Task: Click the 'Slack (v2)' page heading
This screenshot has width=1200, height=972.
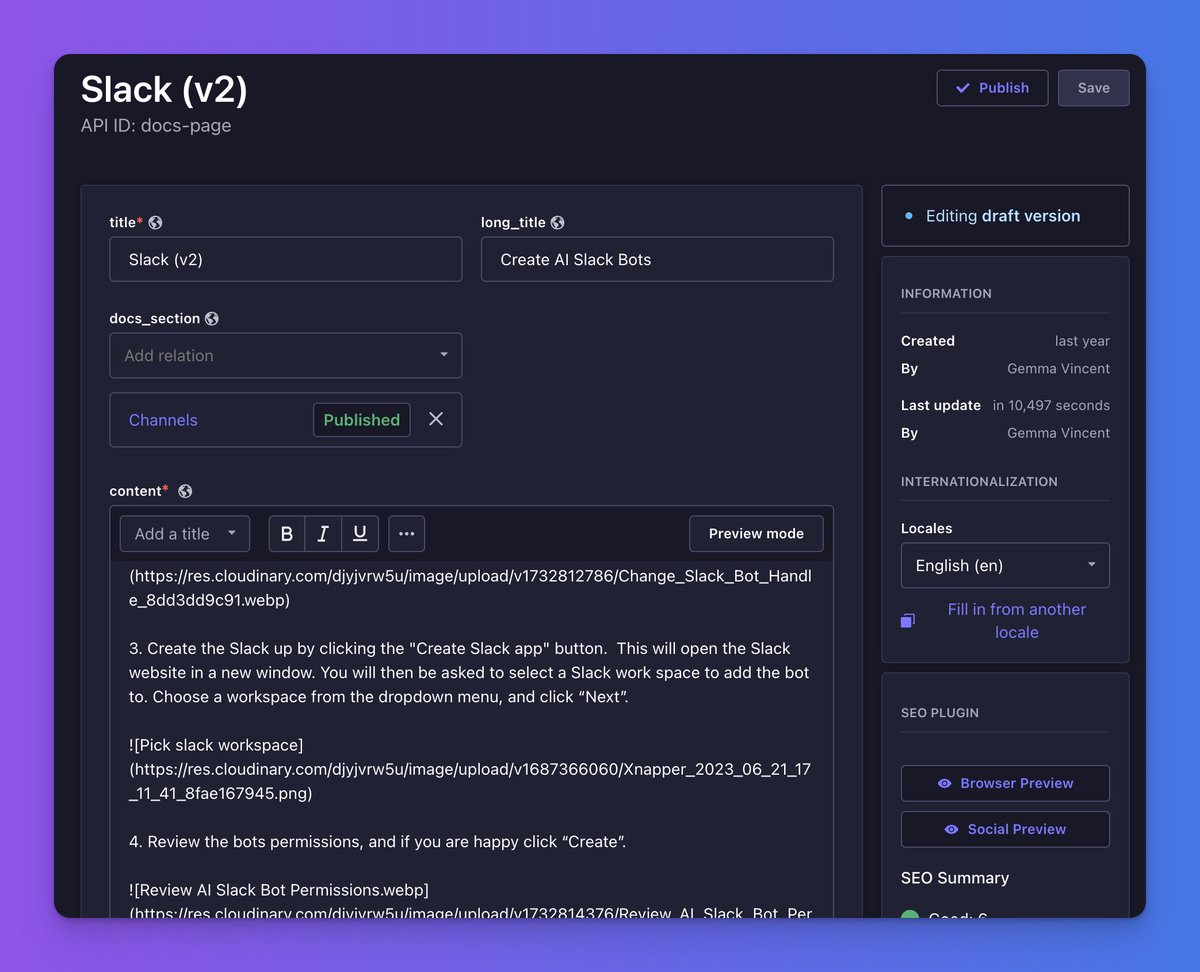Action: 164,89
